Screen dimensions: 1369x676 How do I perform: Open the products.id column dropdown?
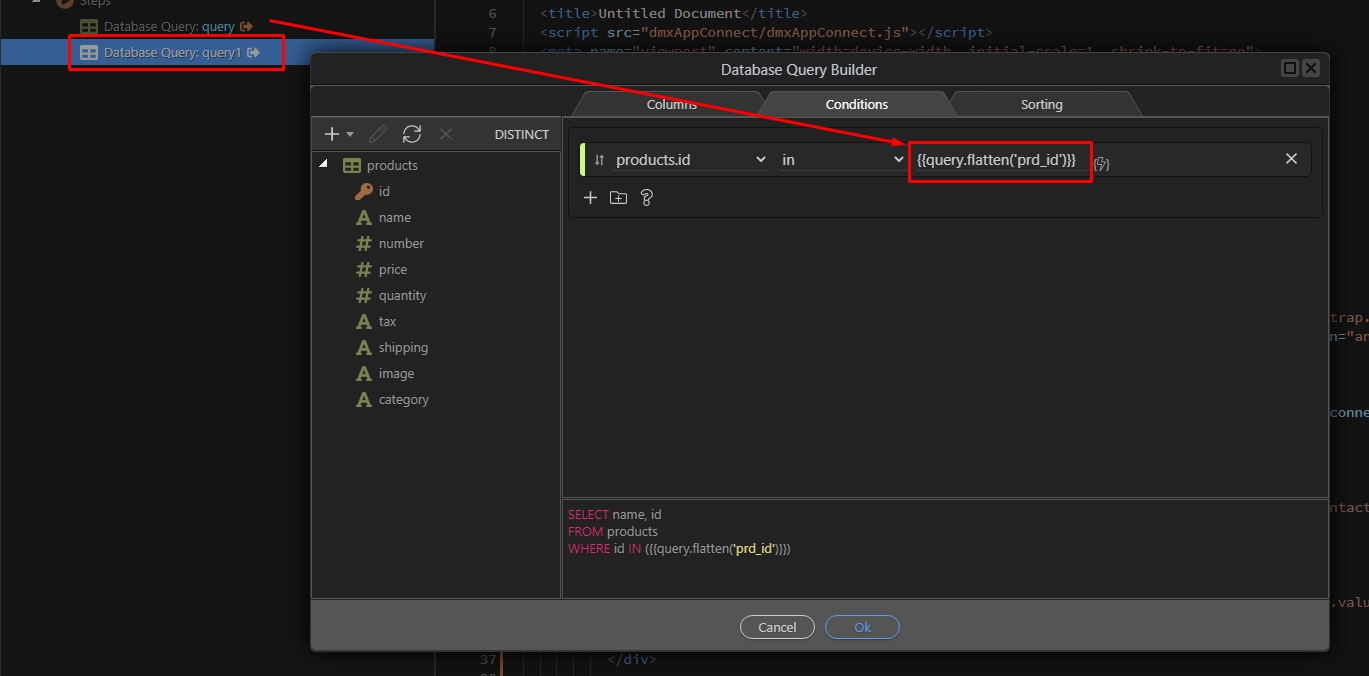pos(690,160)
